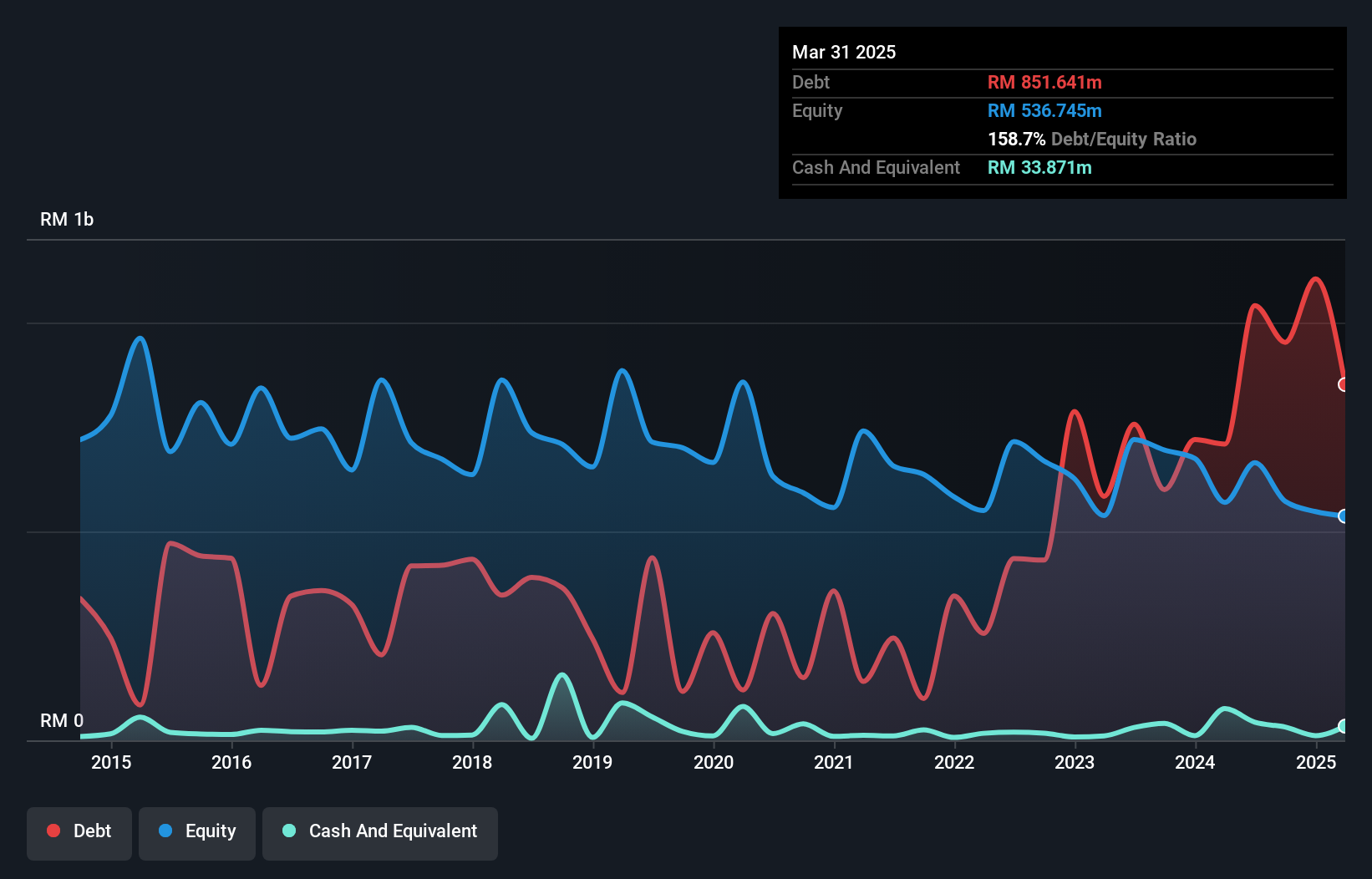Click the 158.7% Debt/Equity Ratio text
Viewport: 1372px width, 879px height.
coord(1092,139)
